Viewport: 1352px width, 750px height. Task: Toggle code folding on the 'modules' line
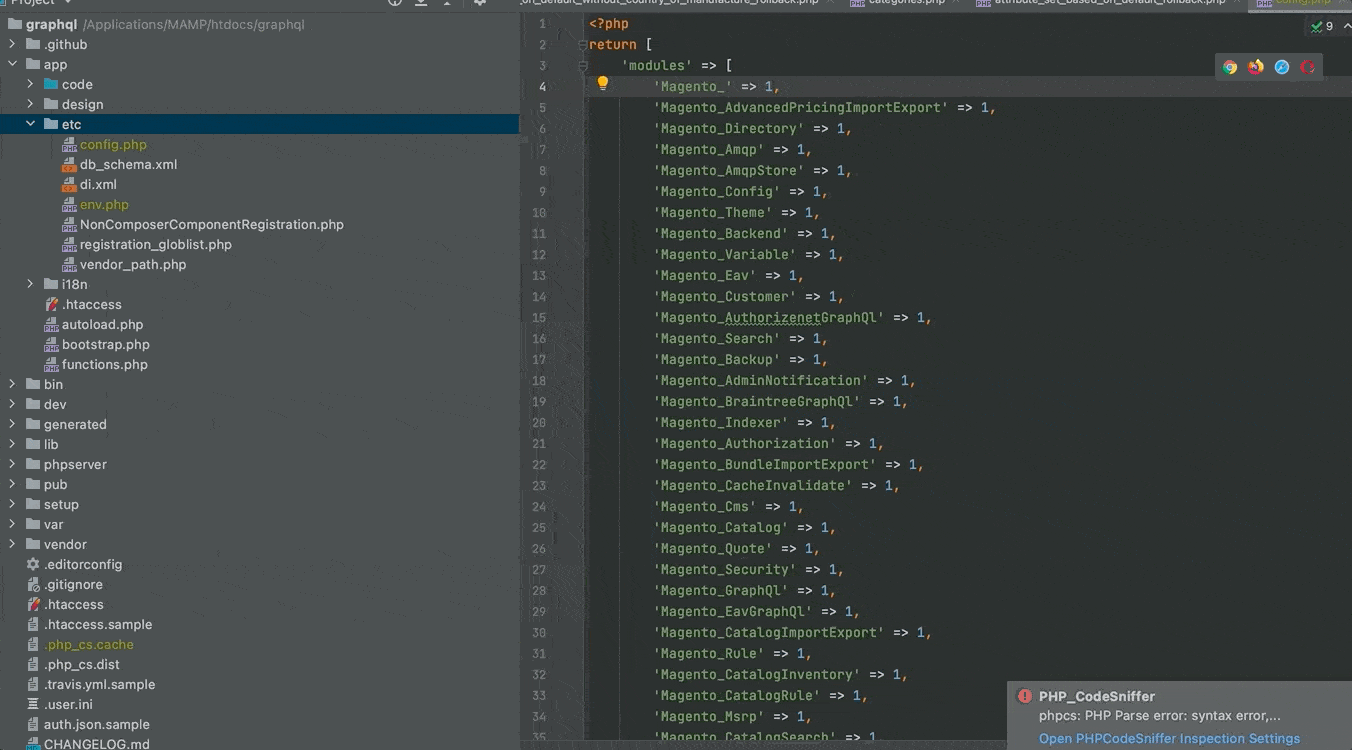coord(581,66)
